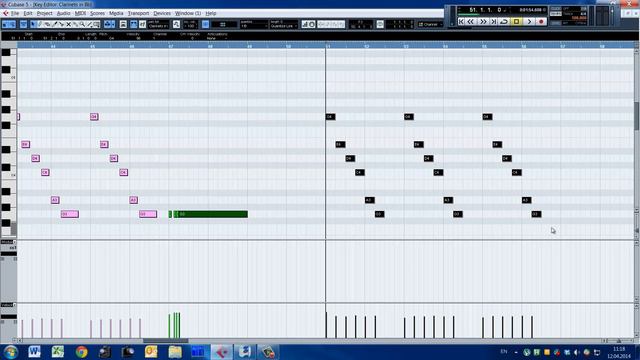
Task: Click the Indicate Transpositions icon
Action: pyautogui.click(x=176, y=24)
